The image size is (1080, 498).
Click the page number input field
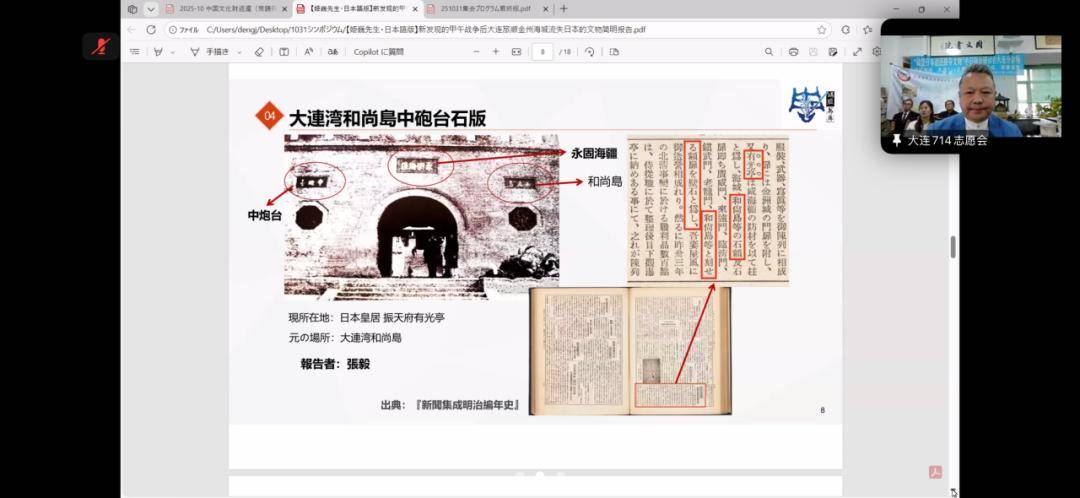pos(543,52)
